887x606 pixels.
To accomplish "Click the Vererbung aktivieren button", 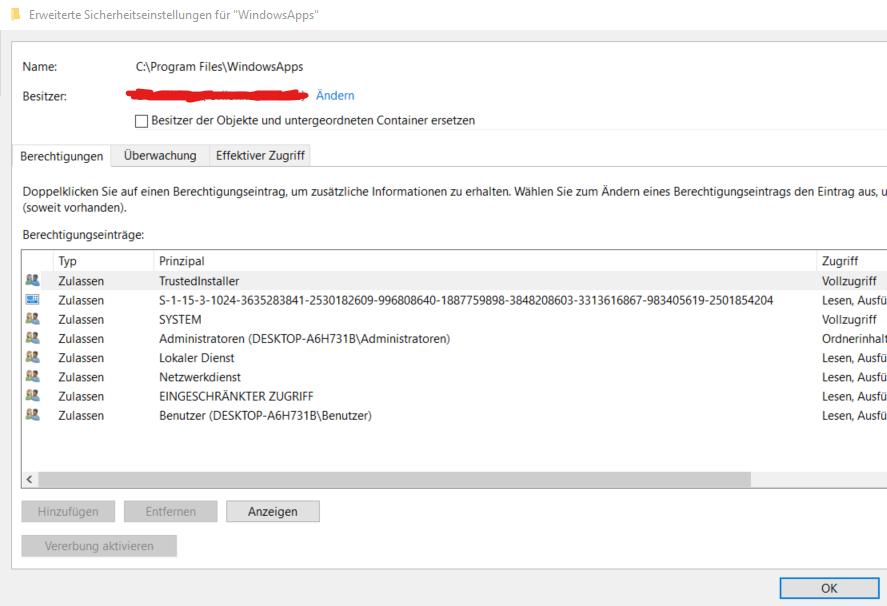I will click(x=99, y=546).
